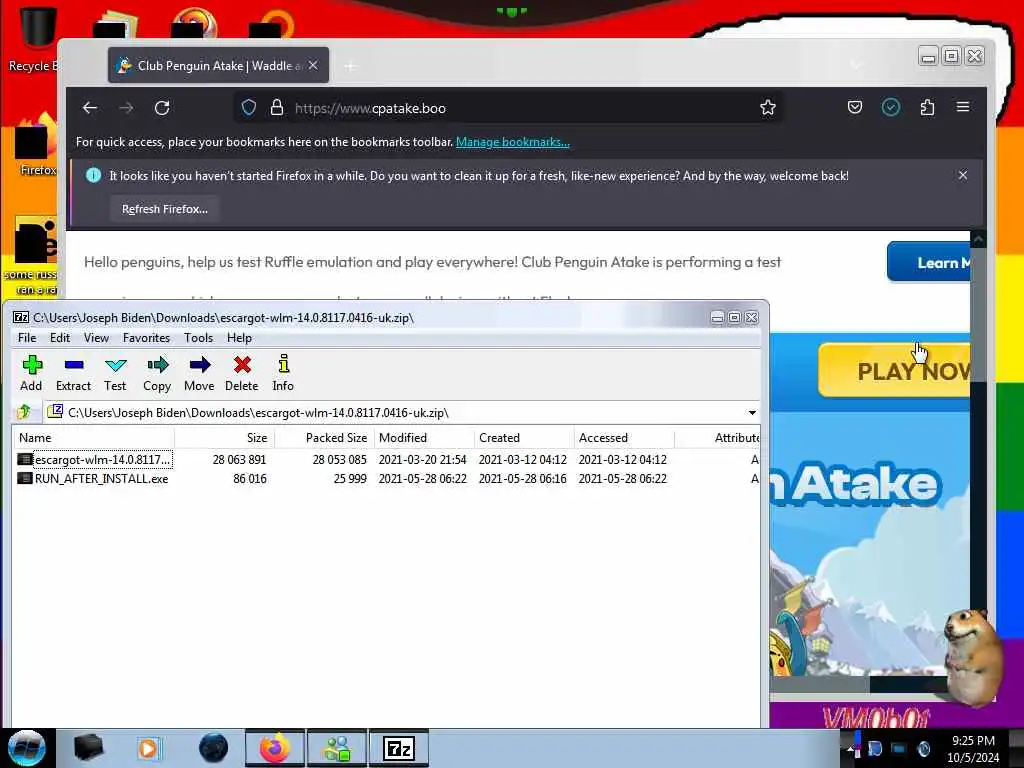Open the globe browser icon on the taskbar
The height and width of the screenshot is (768, 1024).
pyautogui.click(x=213, y=748)
